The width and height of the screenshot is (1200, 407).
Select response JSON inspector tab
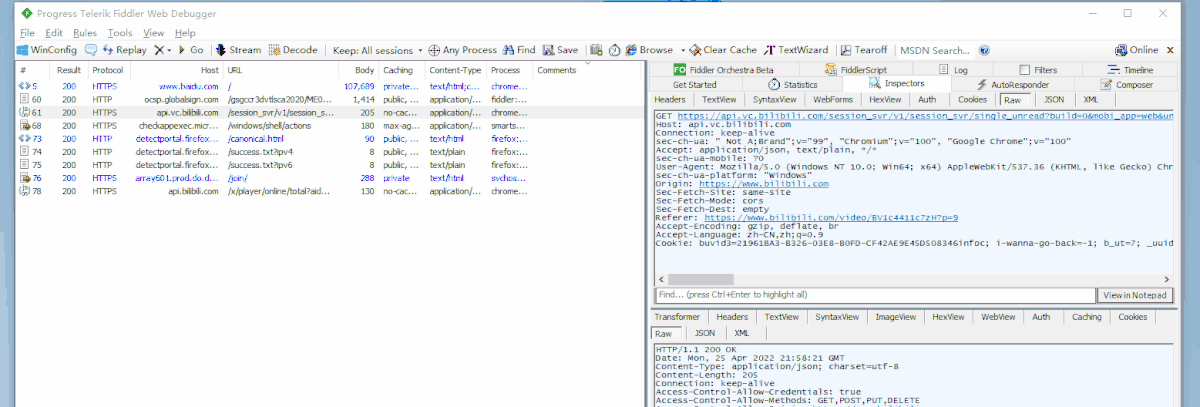(705, 333)
